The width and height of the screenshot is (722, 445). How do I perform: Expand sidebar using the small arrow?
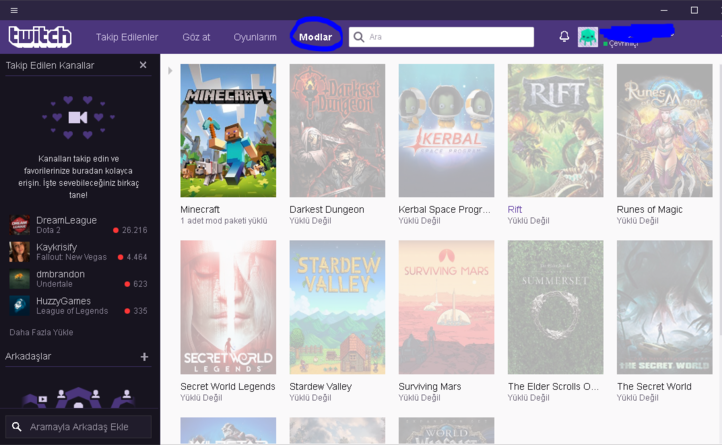point(170,70)
